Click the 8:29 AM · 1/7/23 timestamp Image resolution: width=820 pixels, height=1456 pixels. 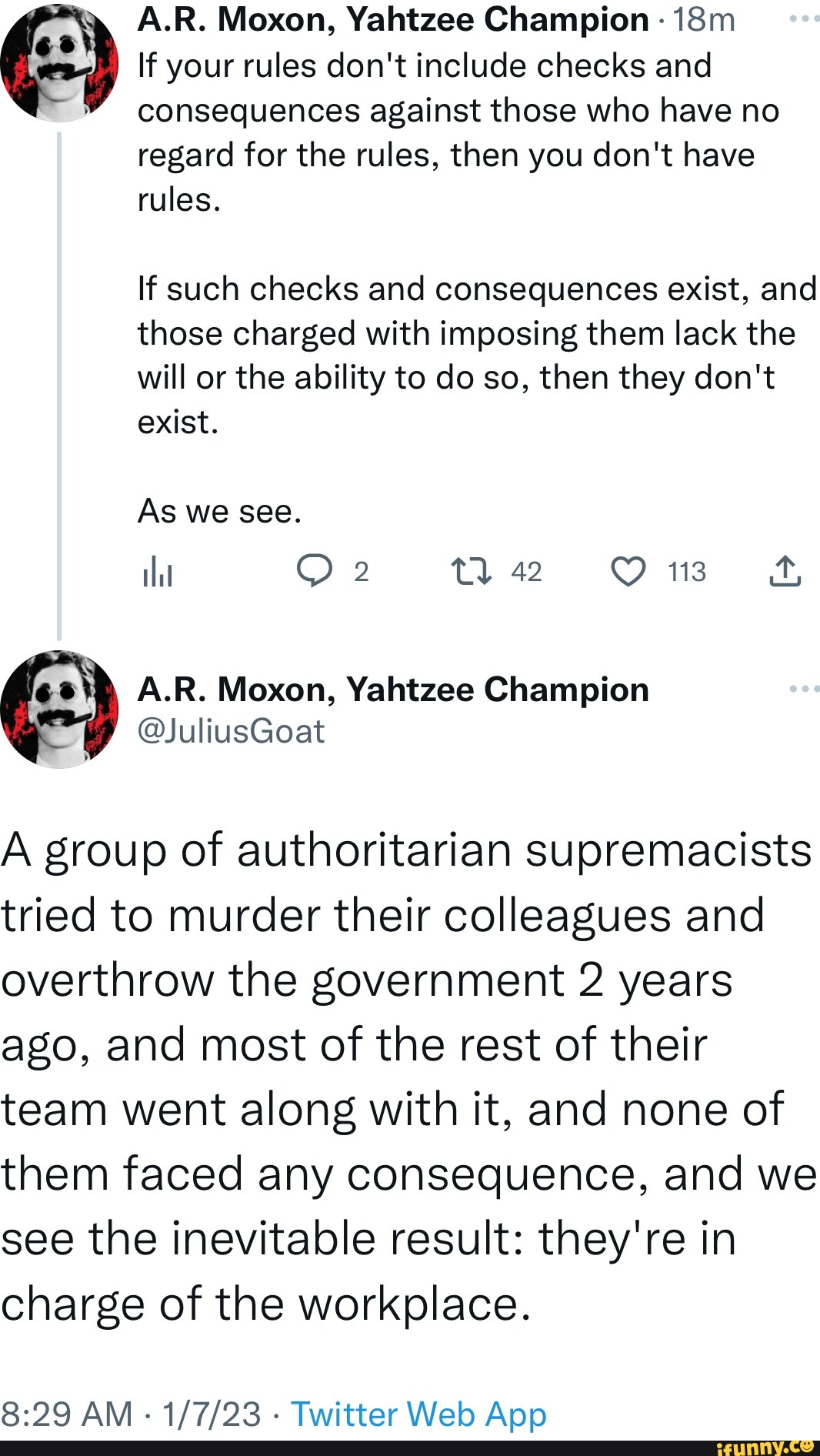(x=131, y=1414)
